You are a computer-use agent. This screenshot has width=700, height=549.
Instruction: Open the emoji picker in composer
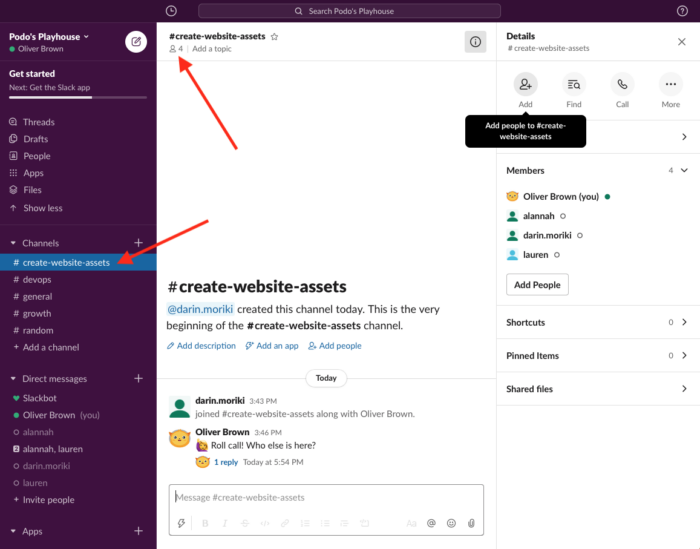pyautogui.click(x=451, y=522)
